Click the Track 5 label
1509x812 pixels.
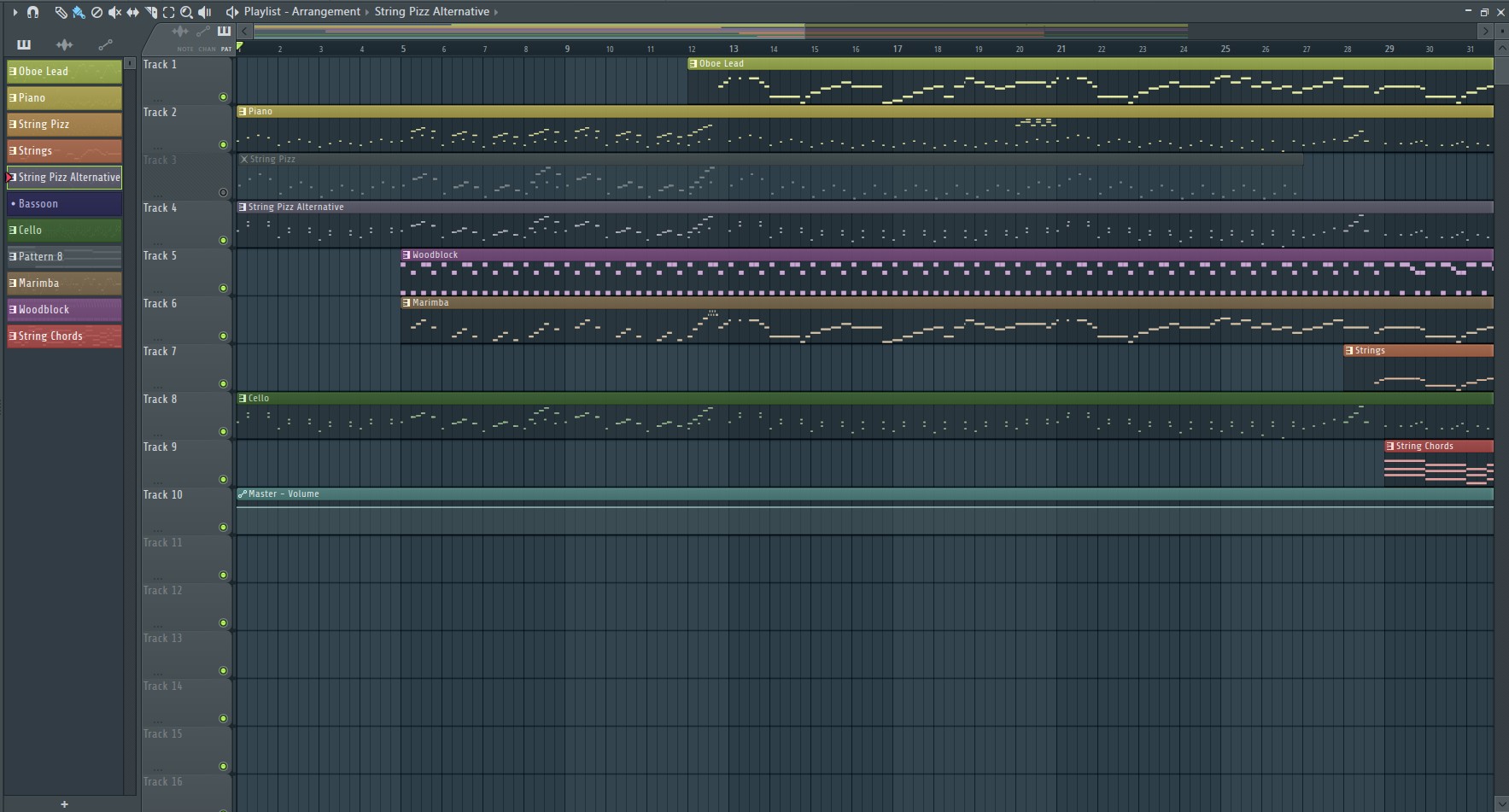pos(160,255)
